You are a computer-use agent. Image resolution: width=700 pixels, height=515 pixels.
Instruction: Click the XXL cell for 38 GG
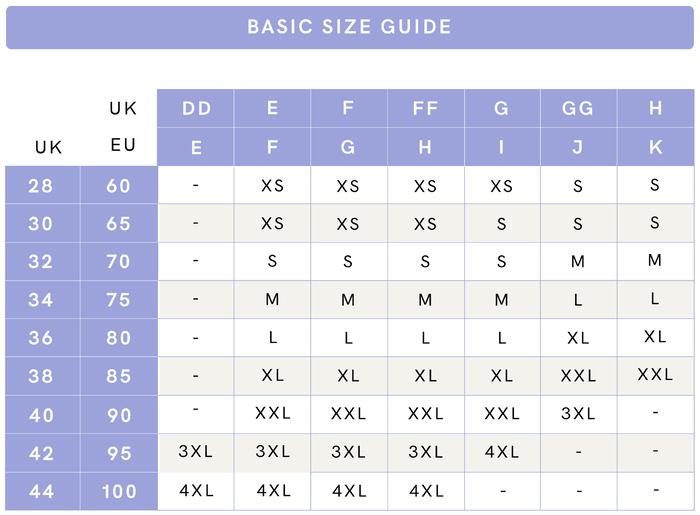pos(578,376)
